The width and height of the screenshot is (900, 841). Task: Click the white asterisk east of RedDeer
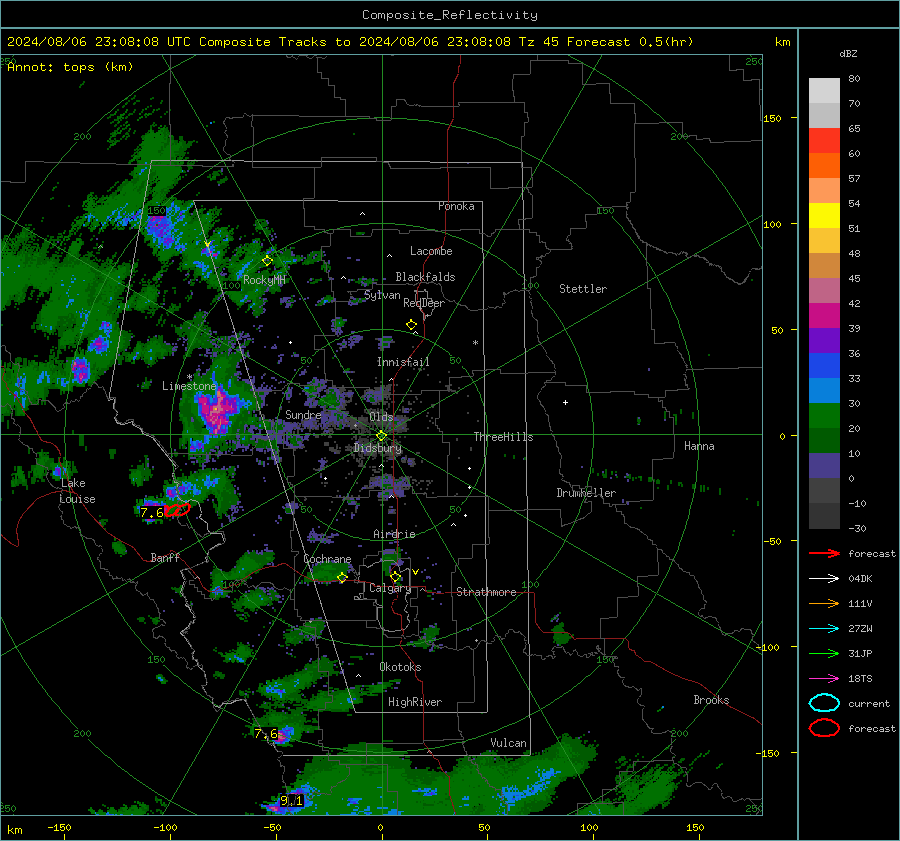coord(475,343)
